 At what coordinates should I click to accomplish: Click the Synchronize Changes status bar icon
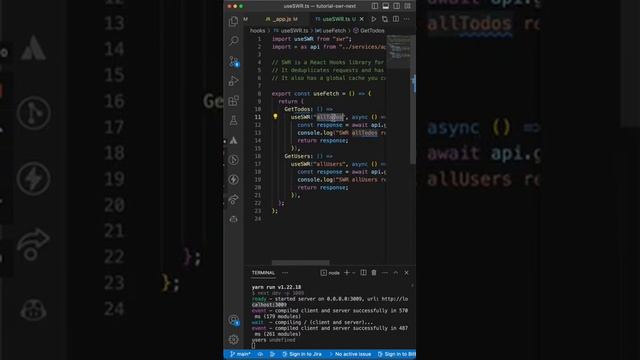pos(260,354)
